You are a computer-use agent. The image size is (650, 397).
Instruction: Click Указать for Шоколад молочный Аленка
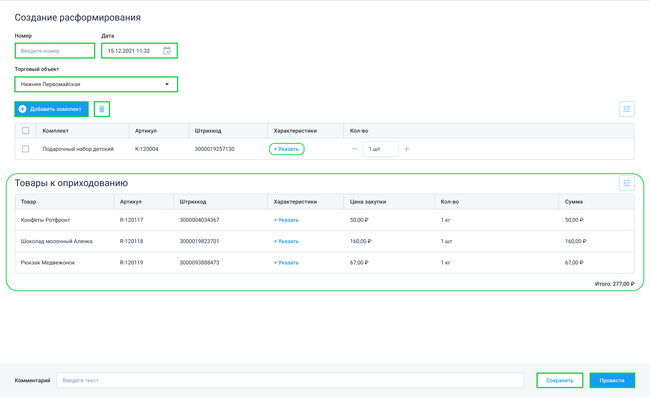tap(286, 241)
